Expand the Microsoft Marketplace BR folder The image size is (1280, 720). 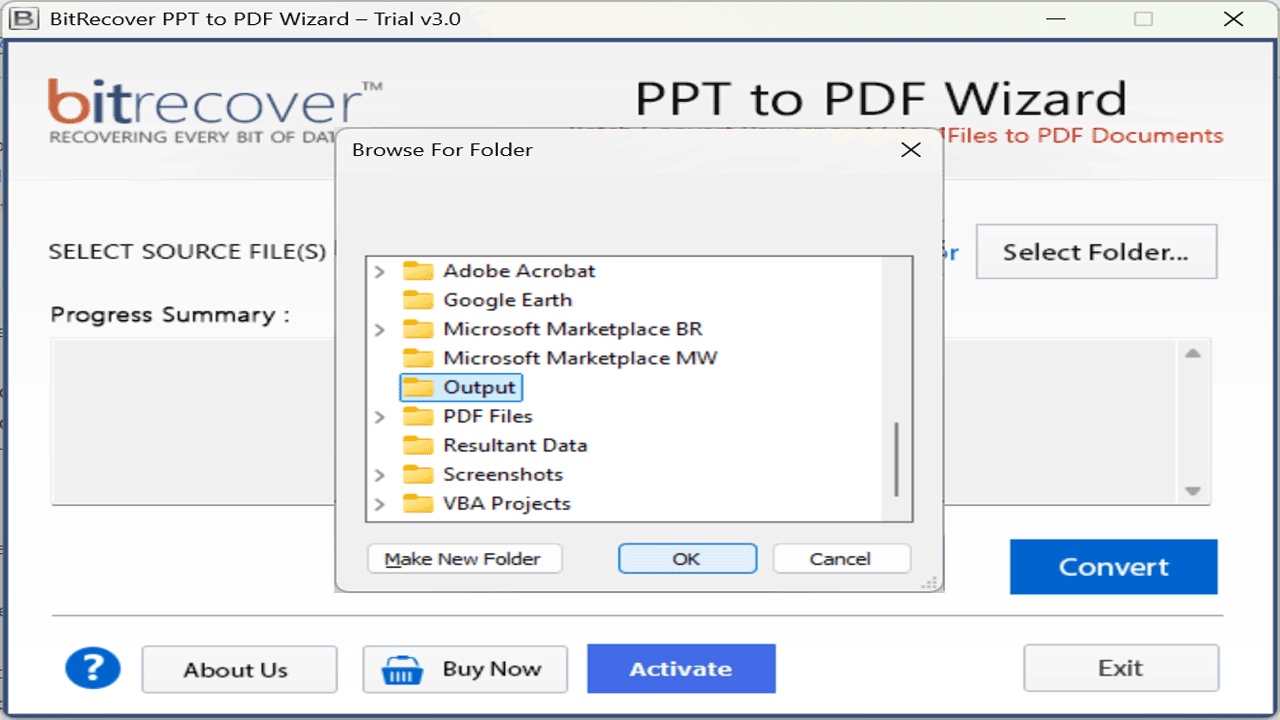tap(379, 329)
